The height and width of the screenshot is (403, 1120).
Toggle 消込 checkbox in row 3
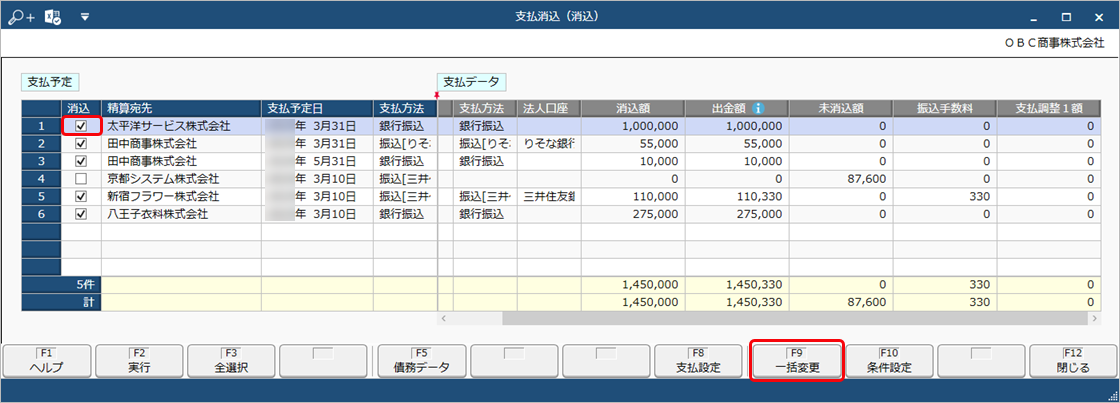pyautogui.click(x=81, y=161)
